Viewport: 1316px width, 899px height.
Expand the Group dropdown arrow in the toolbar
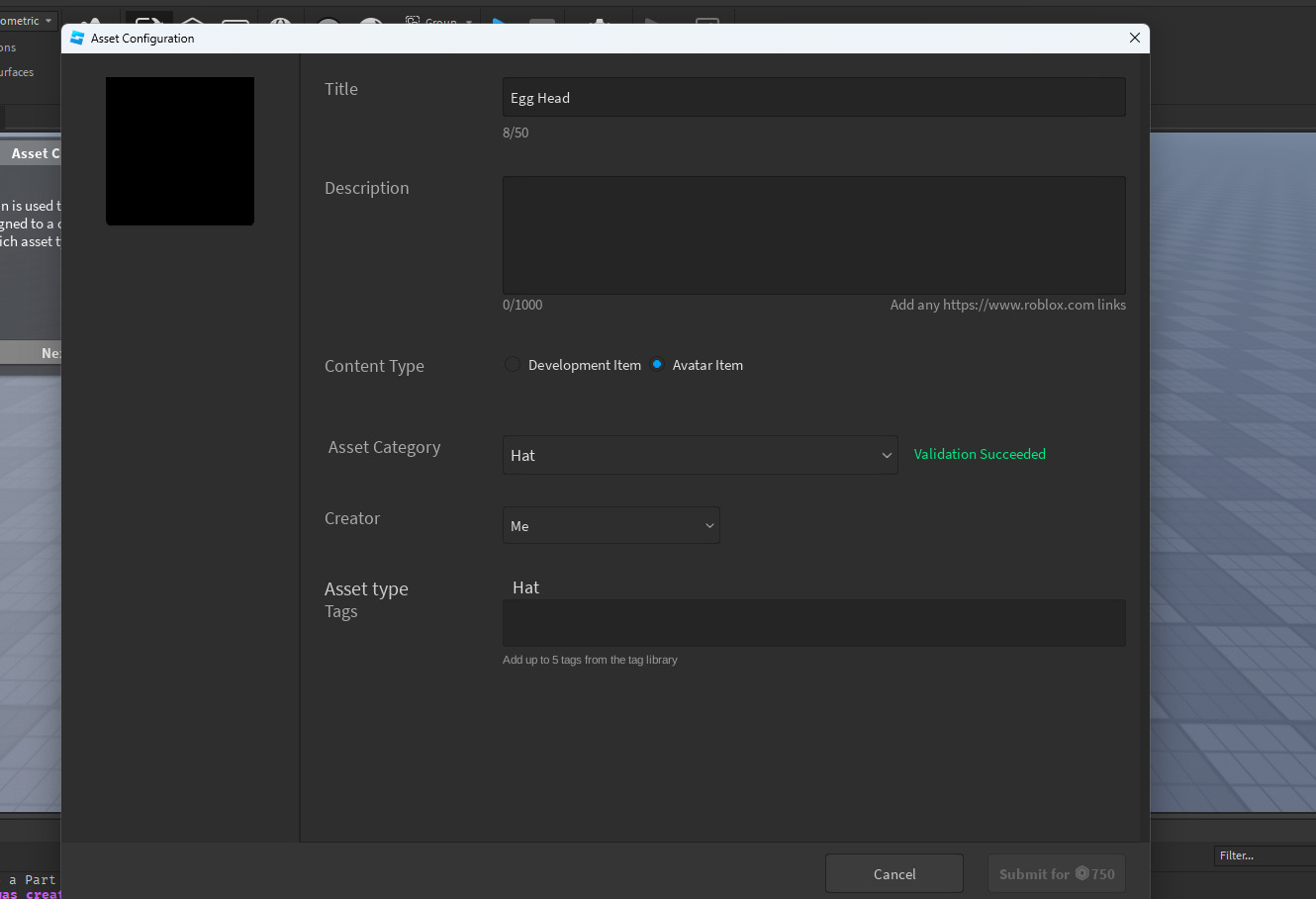(x=468, y=22)
